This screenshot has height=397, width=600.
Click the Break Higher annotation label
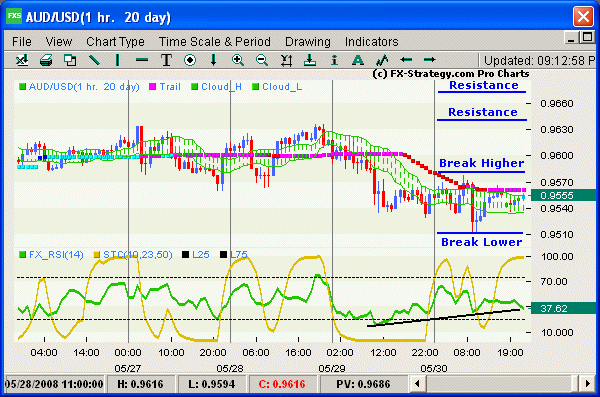tap(481, 163)
